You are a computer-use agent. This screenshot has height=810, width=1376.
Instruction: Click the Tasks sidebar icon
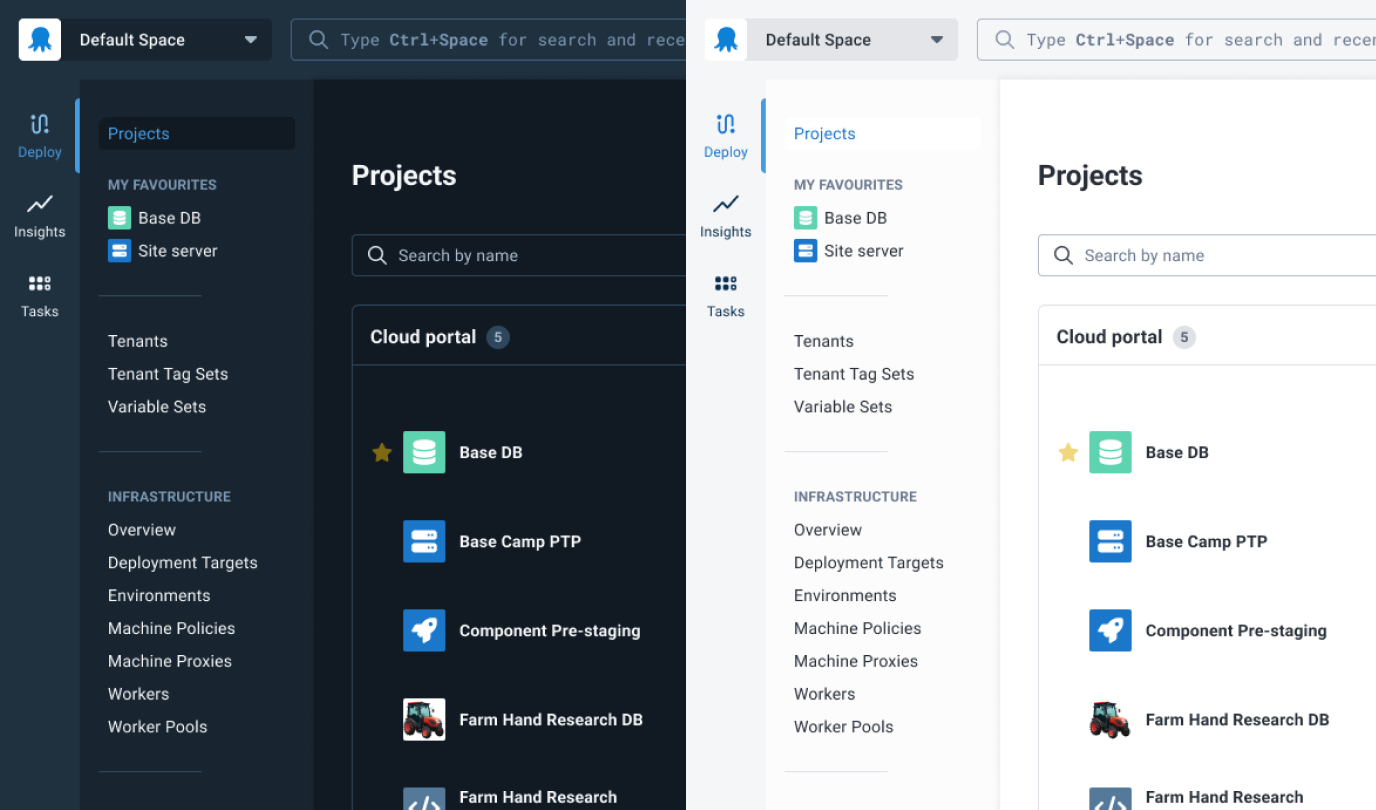pos(39,295)
